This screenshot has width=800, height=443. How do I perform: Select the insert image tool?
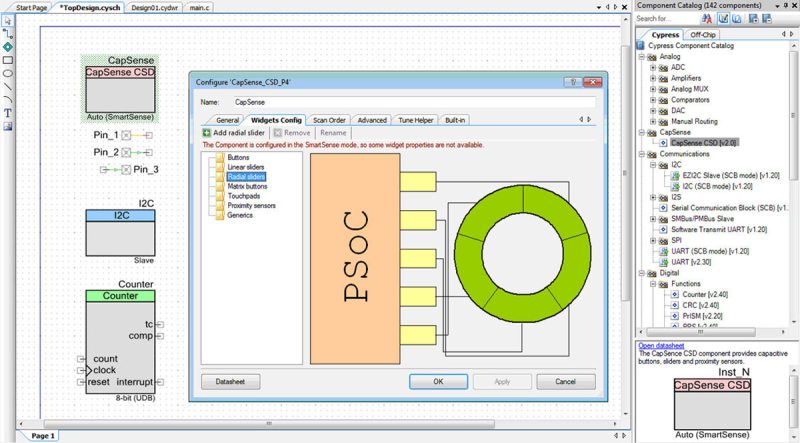point(8,126)
